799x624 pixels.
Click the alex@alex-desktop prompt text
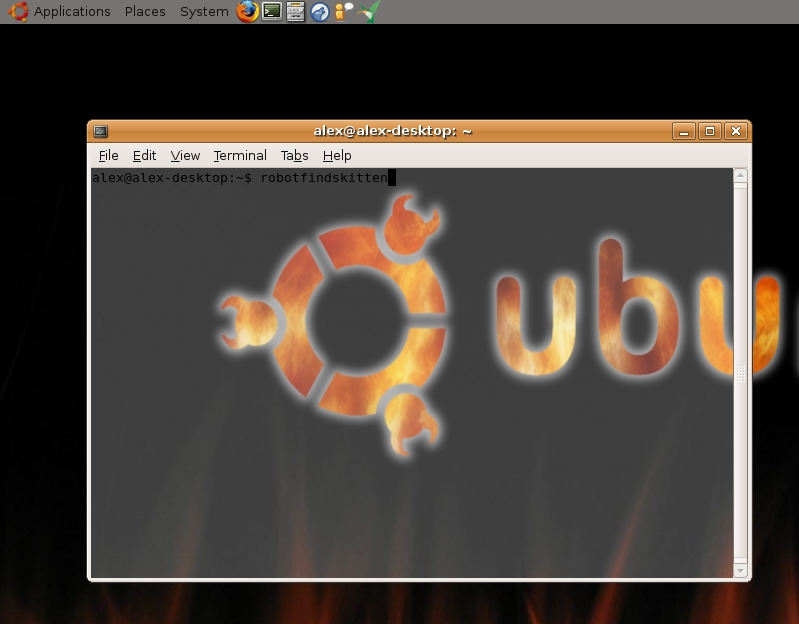point(172,178)
